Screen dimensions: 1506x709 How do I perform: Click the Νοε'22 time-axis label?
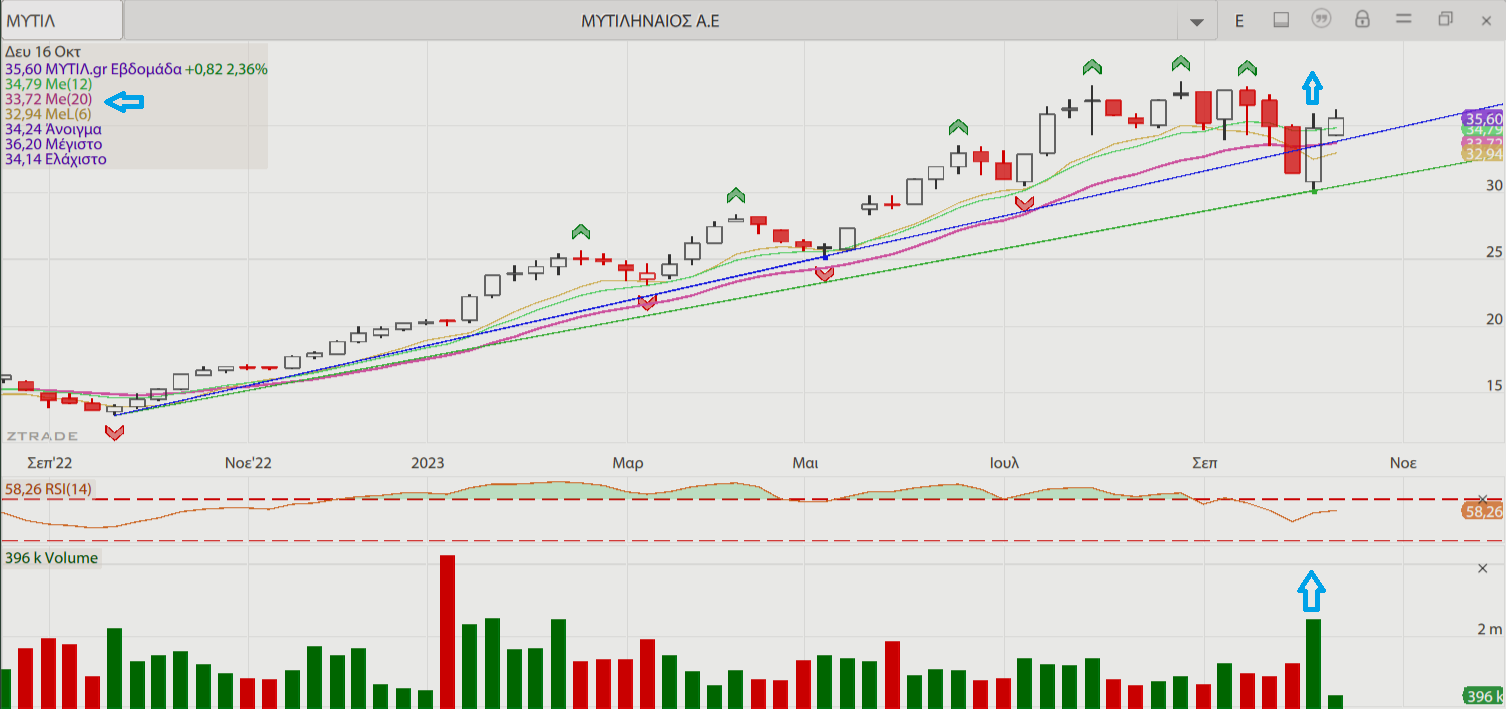pyautogui.click(x=248, y=463)
